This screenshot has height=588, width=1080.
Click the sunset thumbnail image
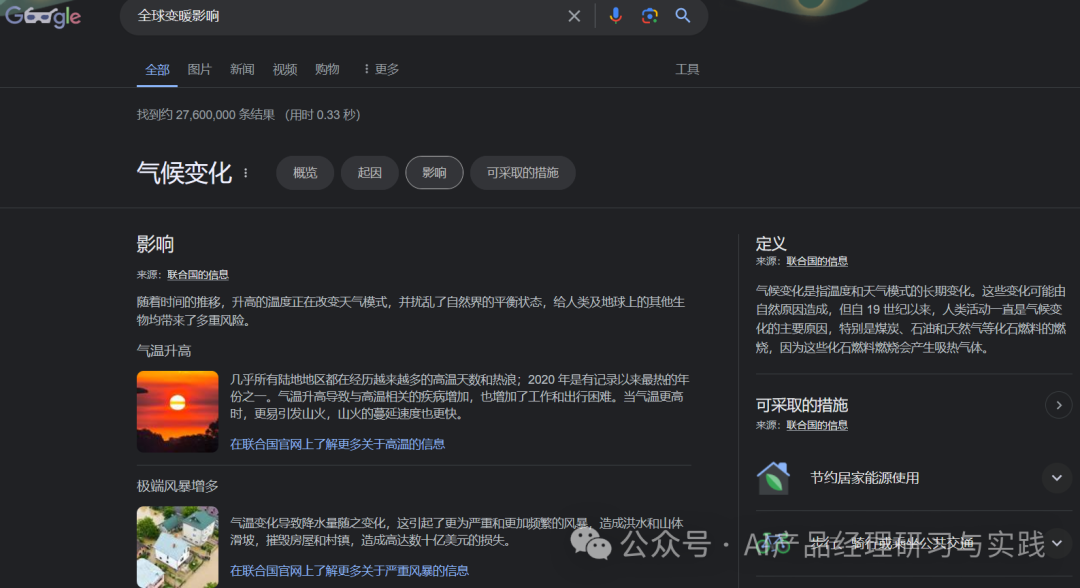177,411
